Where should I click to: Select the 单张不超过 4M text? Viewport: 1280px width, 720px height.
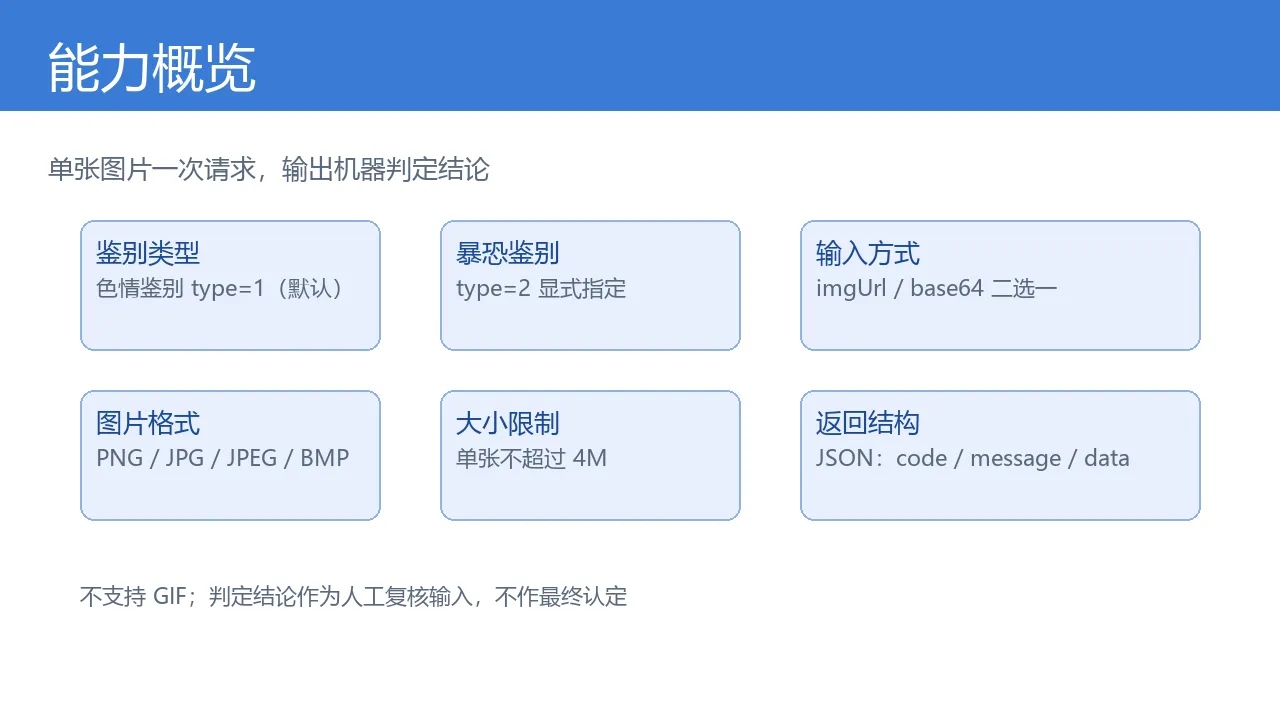pyautogui.click(x=531, y=459)
